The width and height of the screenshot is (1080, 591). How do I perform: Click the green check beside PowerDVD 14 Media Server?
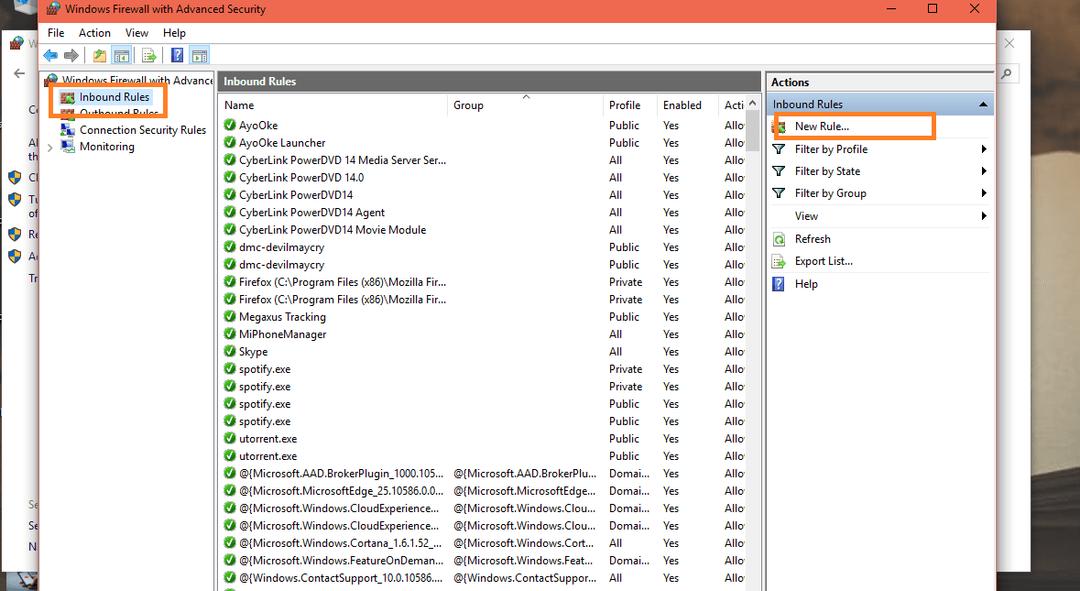tap(230, 160)
